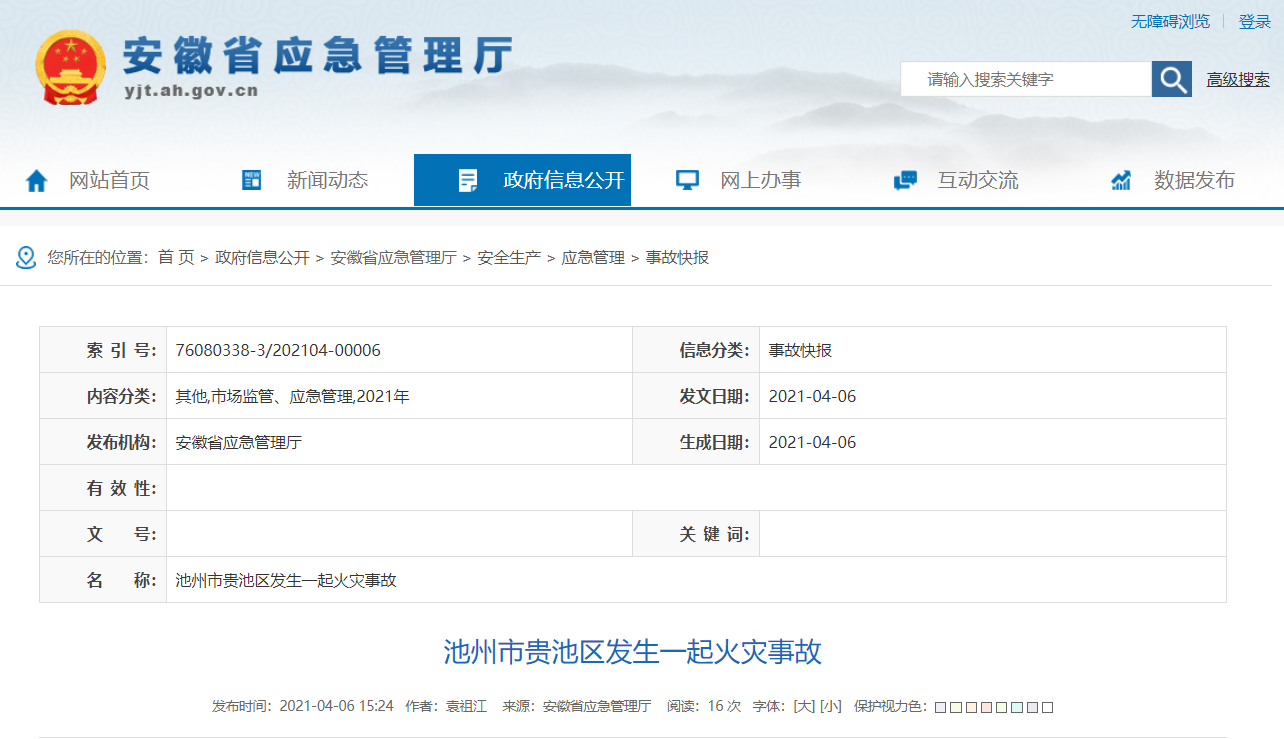
Task: Click the newspaper icon for 新闻动态
Action: [x=252, y=180]
